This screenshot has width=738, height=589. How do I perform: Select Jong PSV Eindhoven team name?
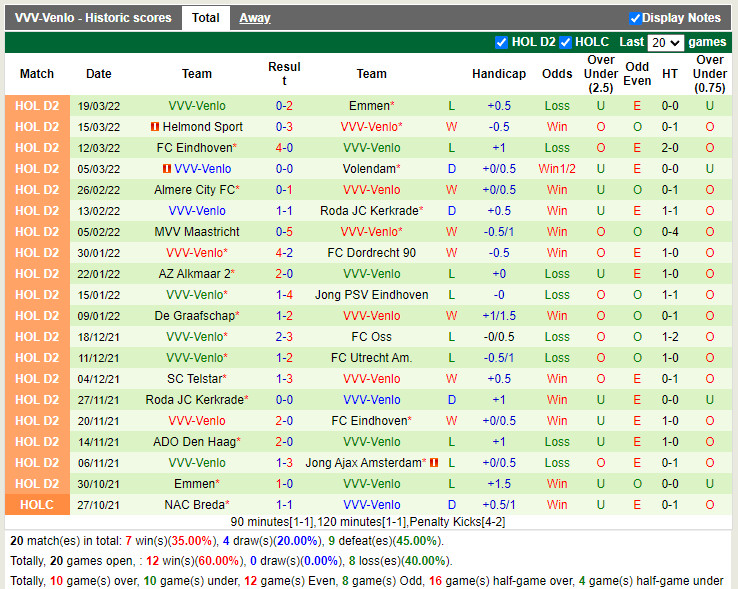point(371,295)
